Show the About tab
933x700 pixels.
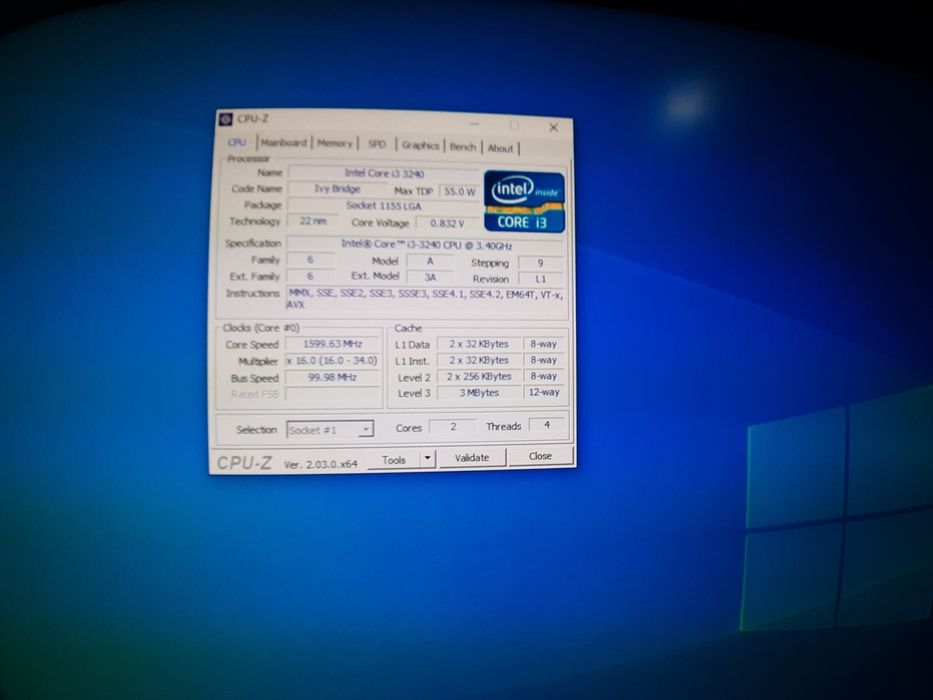(x=500, y=148)
